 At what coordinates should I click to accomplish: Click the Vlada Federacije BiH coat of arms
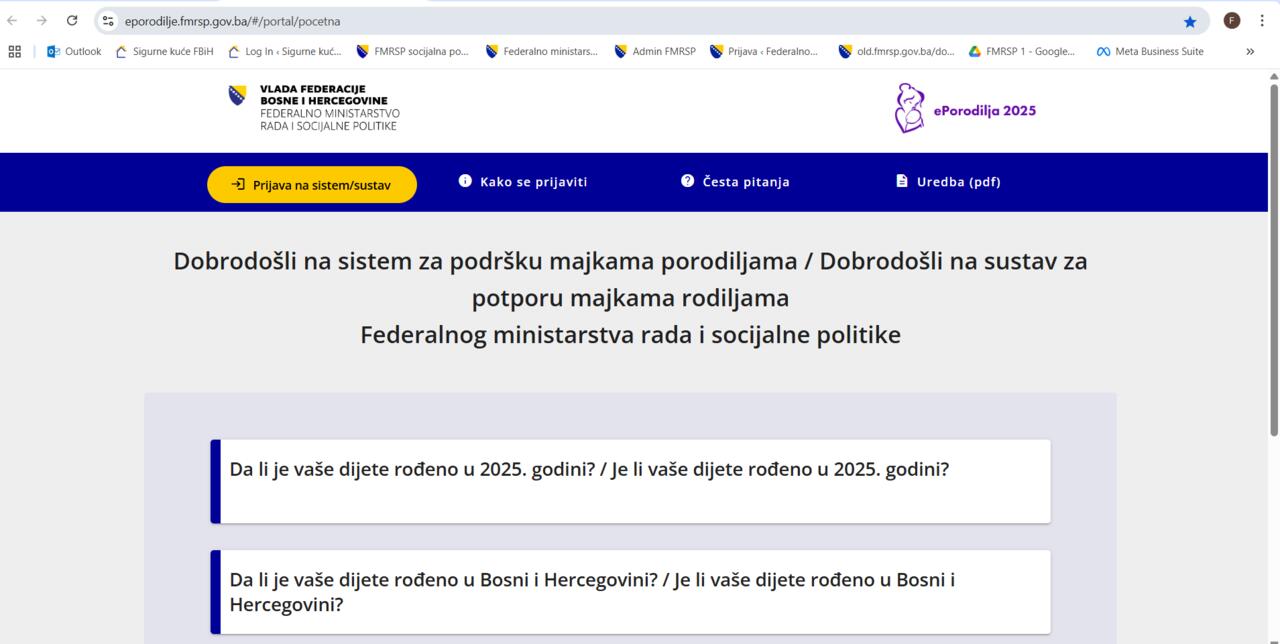pyautogui.click(x=237, y=96)
